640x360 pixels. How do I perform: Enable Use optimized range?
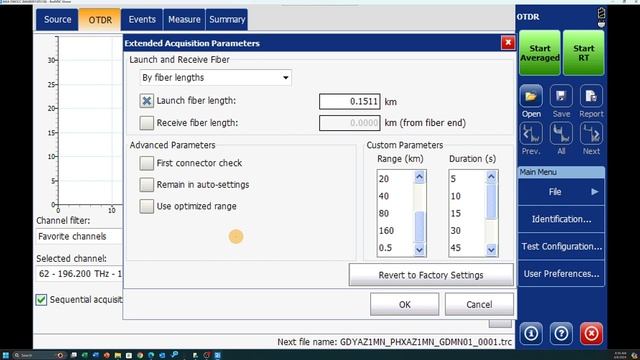[147, 207]
